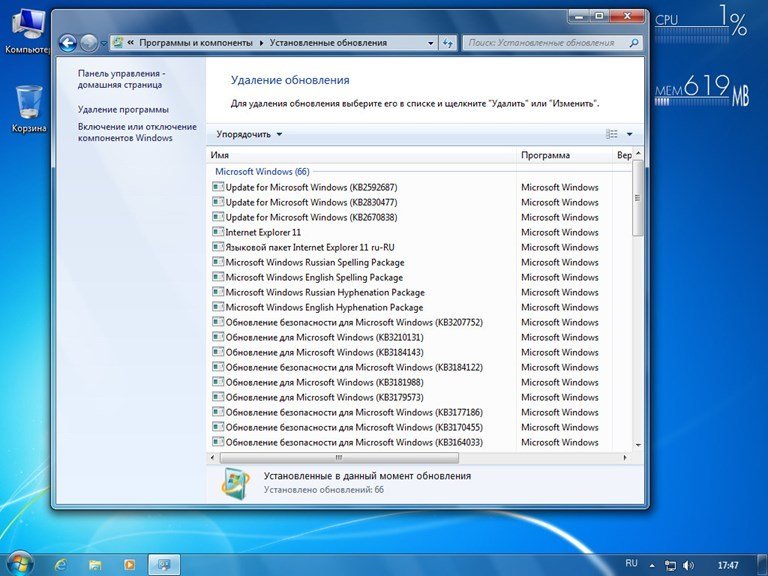Select Microsoft Windows Russian Hyphenation Package icon
This screenshot has height=576, width=768.
click(218, 292)
